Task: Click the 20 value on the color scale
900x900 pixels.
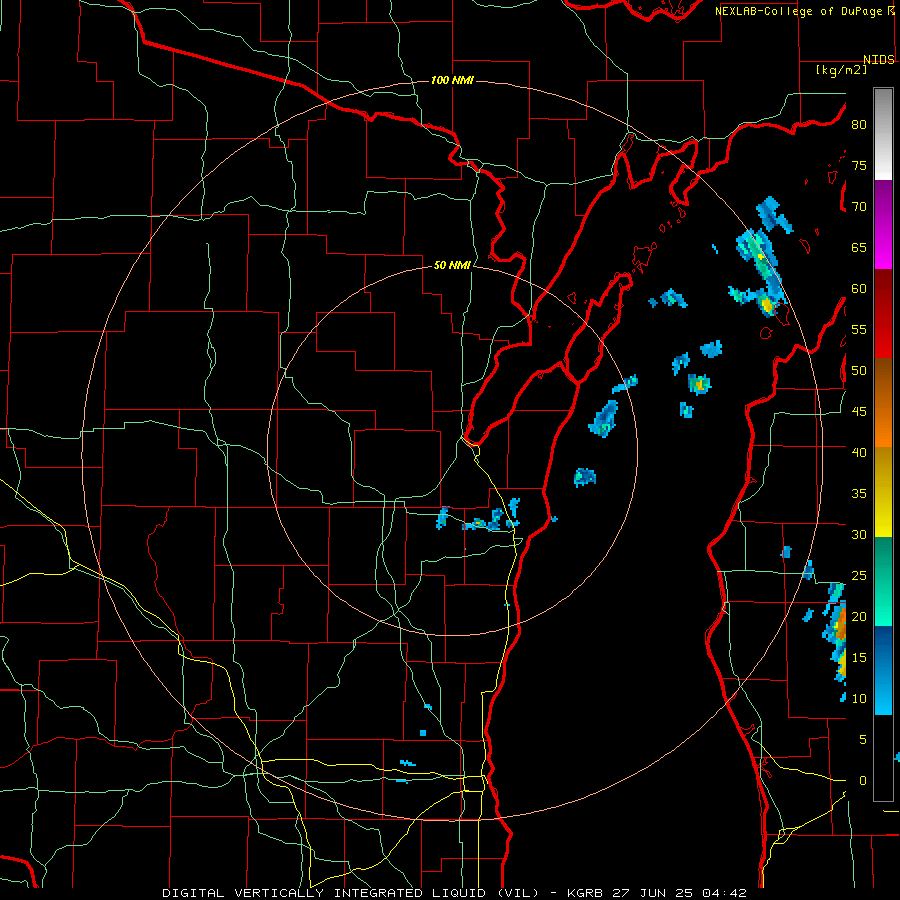Action: coord(859,616)
